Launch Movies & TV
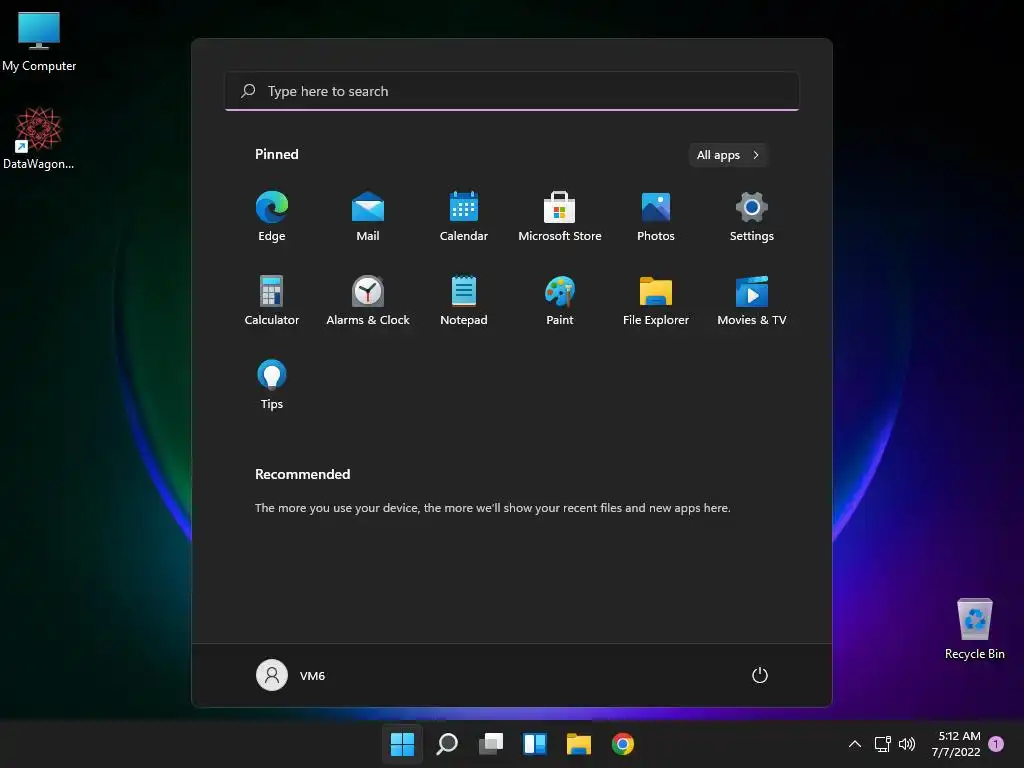The image size is (1024, 768). (x=752, y=300)
